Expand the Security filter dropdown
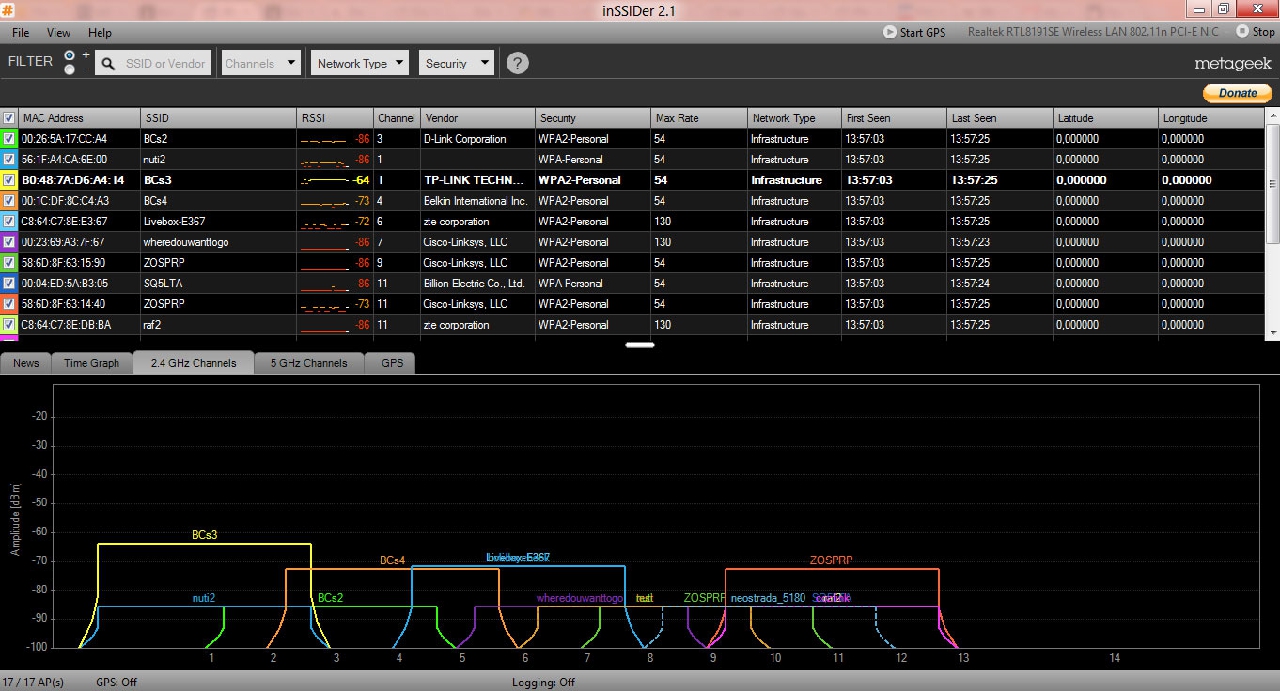 pyautogui.click(x=456, y=63)
